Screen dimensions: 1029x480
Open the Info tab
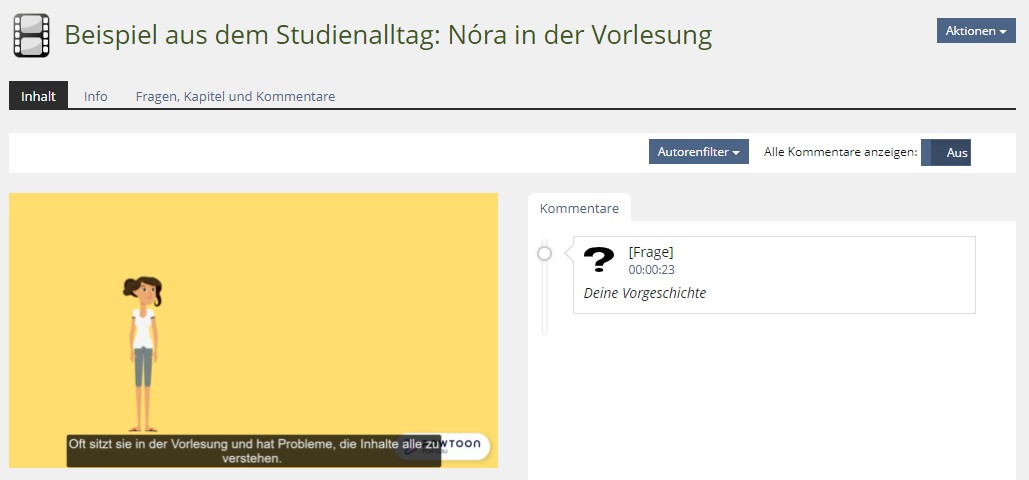96,96
